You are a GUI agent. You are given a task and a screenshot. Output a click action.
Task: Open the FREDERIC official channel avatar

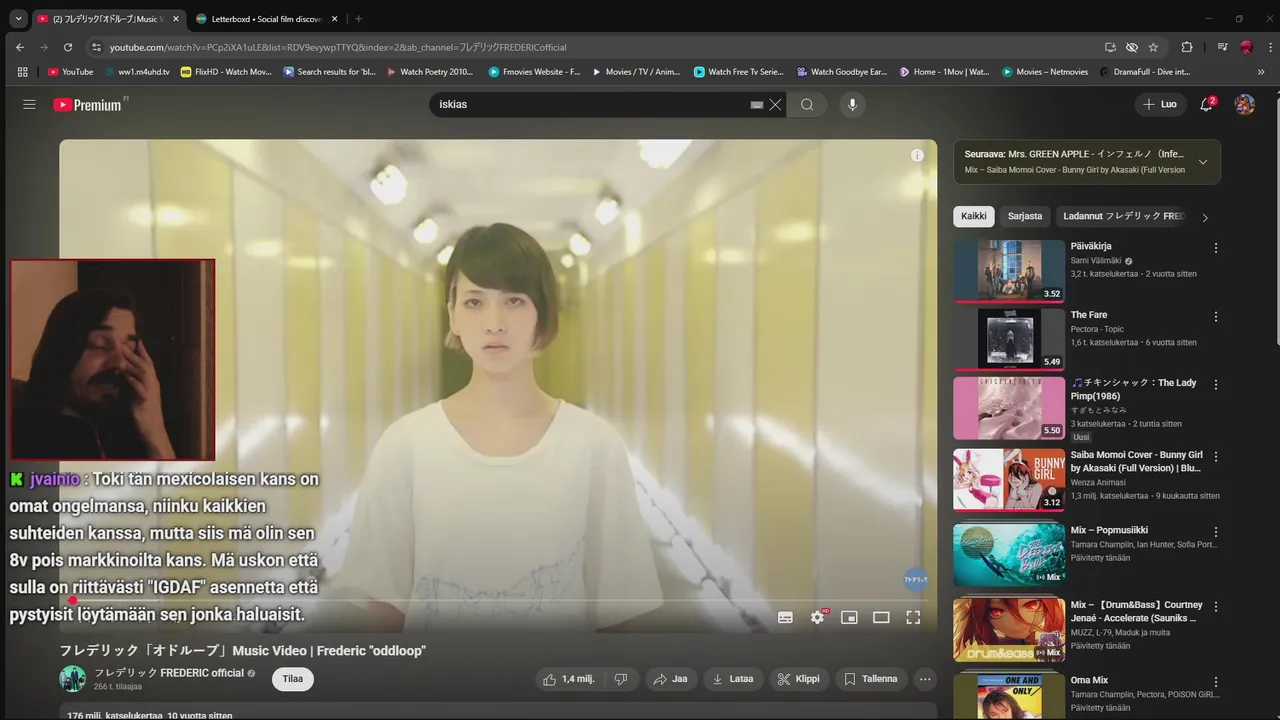click(72, 679)
